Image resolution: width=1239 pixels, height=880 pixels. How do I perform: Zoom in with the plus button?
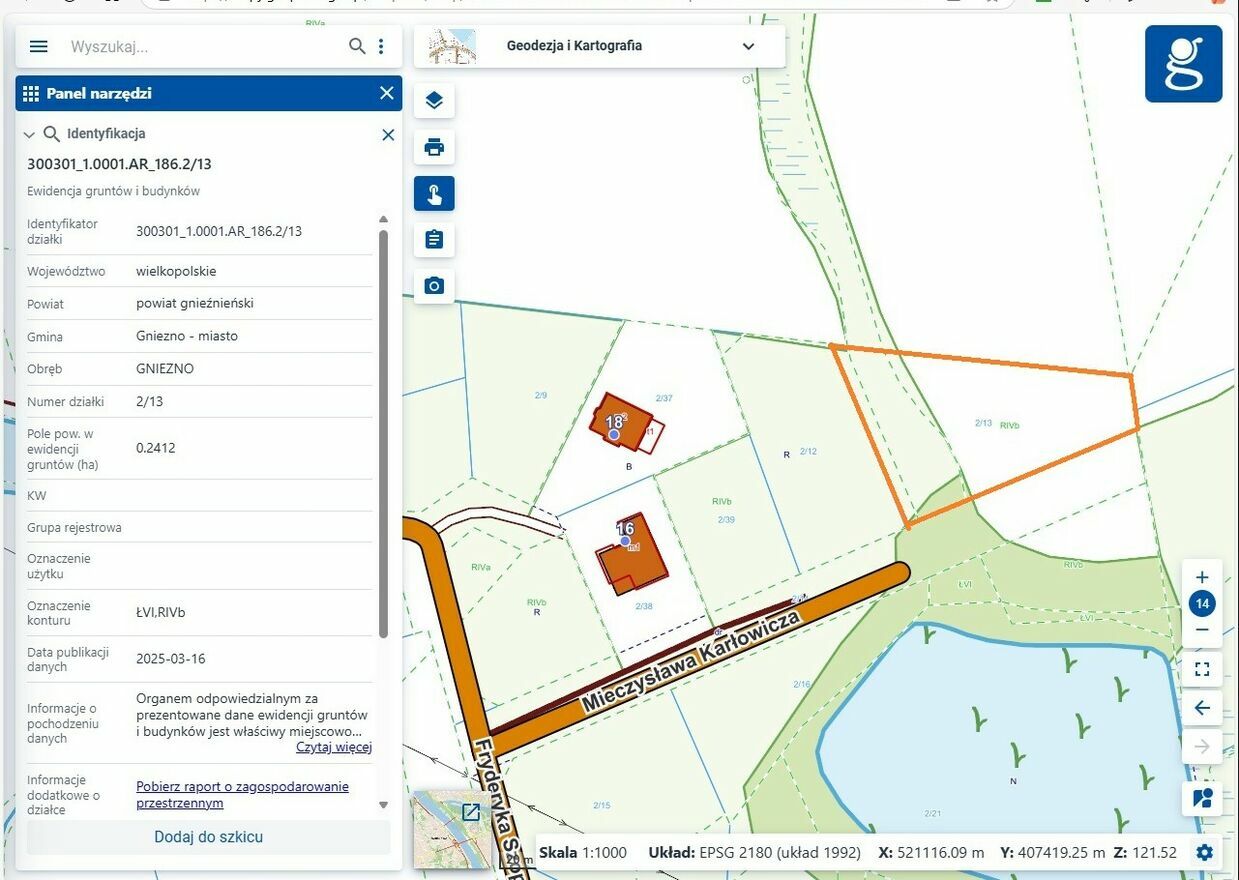(x=1202, y=577)
